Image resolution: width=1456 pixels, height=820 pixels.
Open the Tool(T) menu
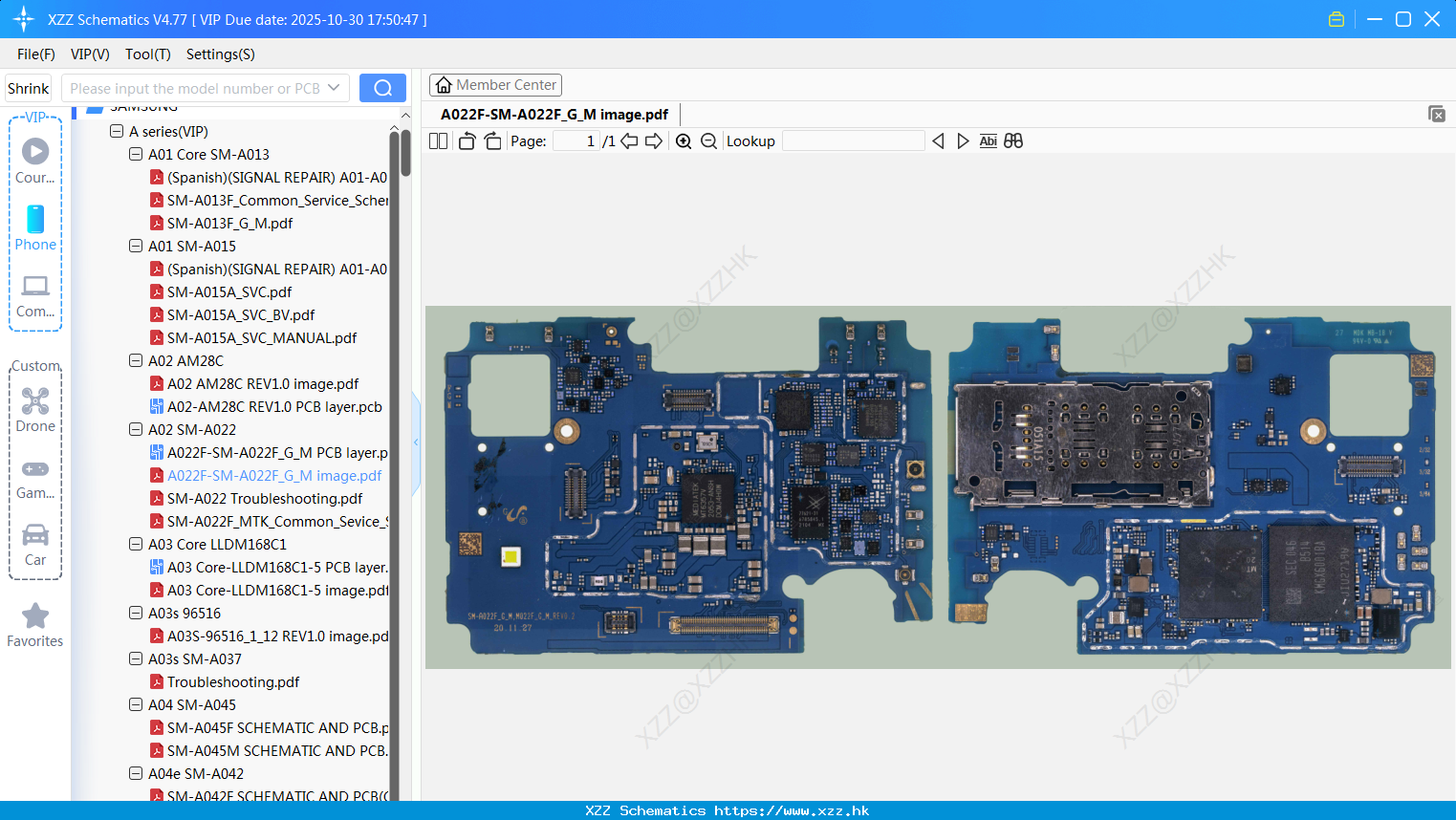[x=147, y=54]
